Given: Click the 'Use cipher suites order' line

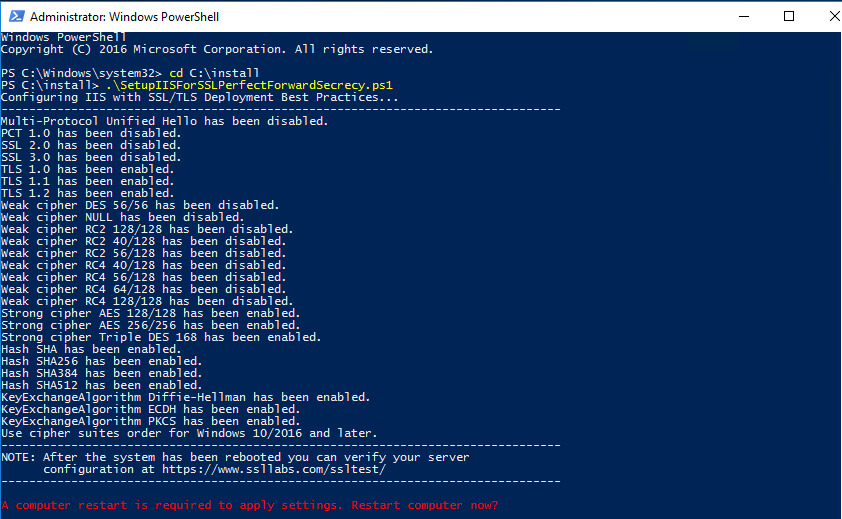Looking at the screenshot, I should click(189, 433).
